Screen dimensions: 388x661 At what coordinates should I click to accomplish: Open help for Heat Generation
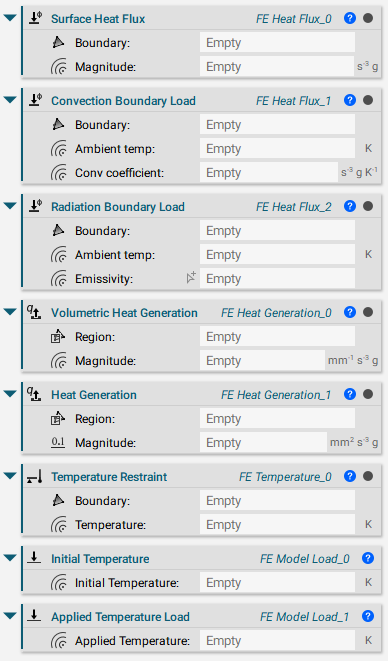[x=350, y=394]
